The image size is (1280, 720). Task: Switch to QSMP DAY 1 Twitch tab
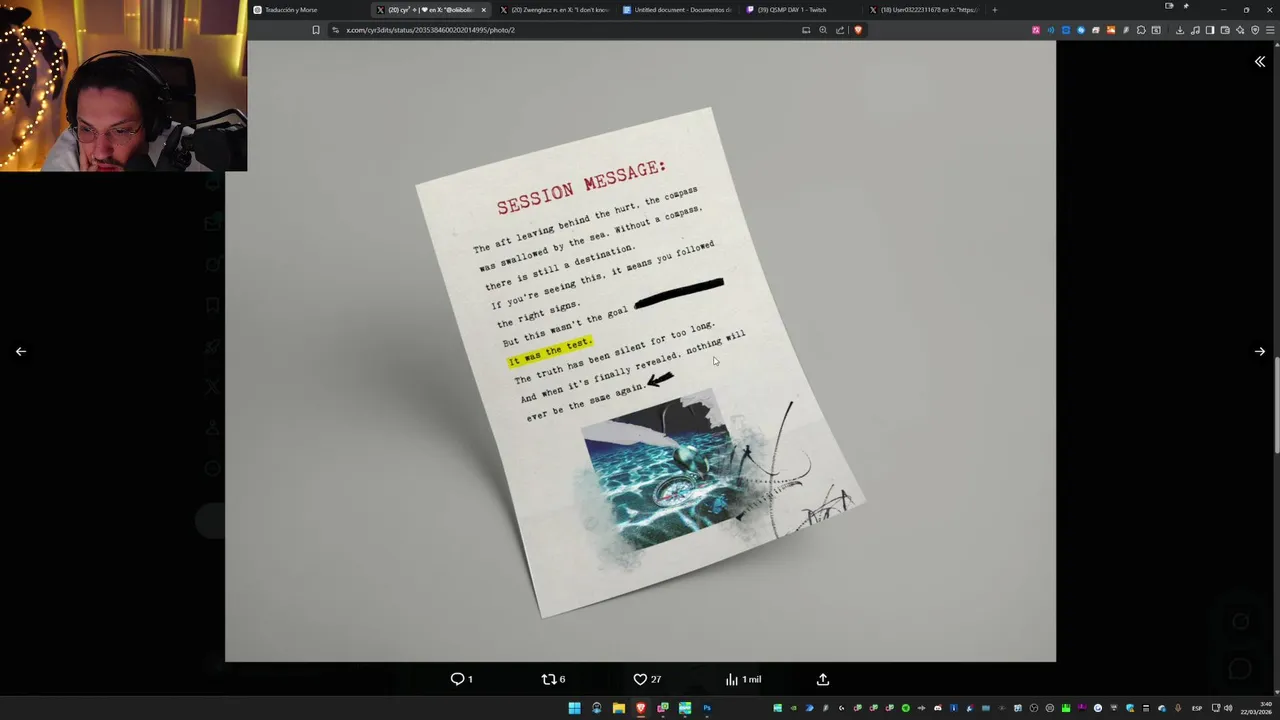800,10
